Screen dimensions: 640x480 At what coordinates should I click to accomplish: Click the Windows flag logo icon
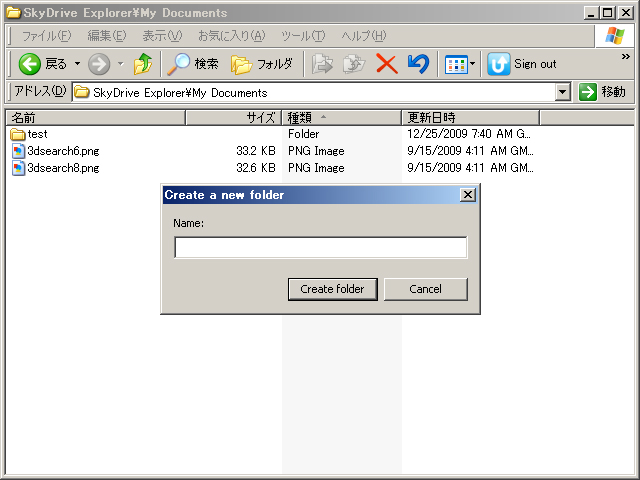pyautogui.click(x=615, y=36)
